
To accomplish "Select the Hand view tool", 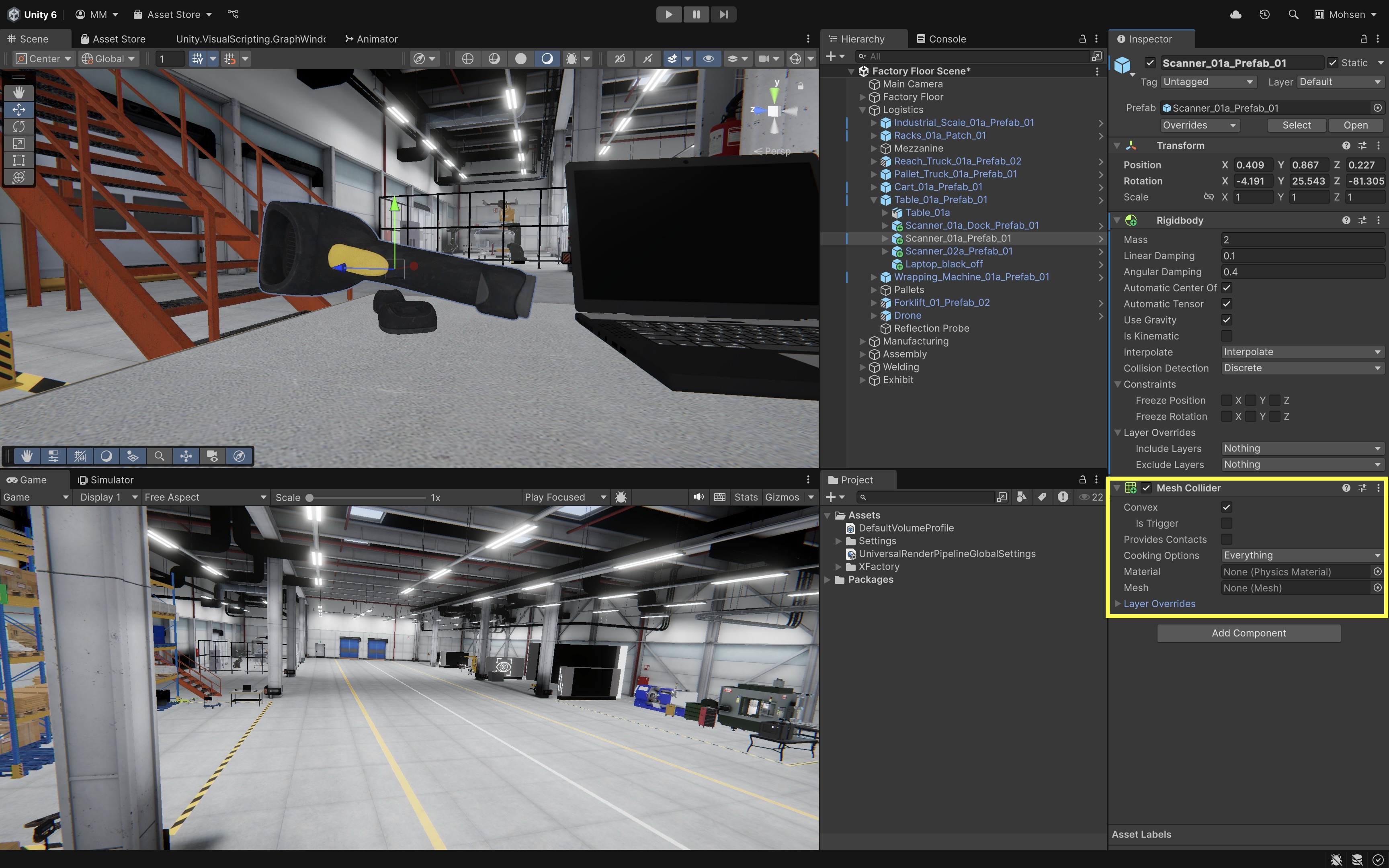I will (18, 92).
